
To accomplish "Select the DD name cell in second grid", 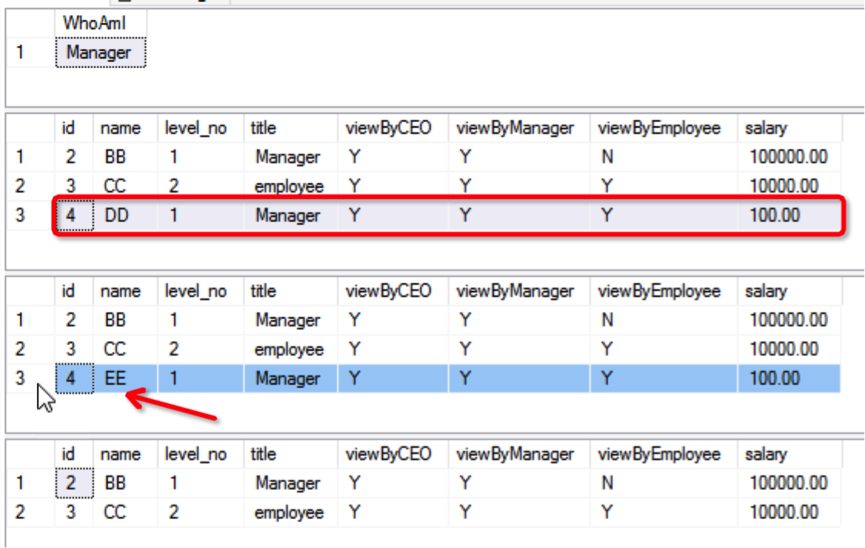I will point(125,215).
